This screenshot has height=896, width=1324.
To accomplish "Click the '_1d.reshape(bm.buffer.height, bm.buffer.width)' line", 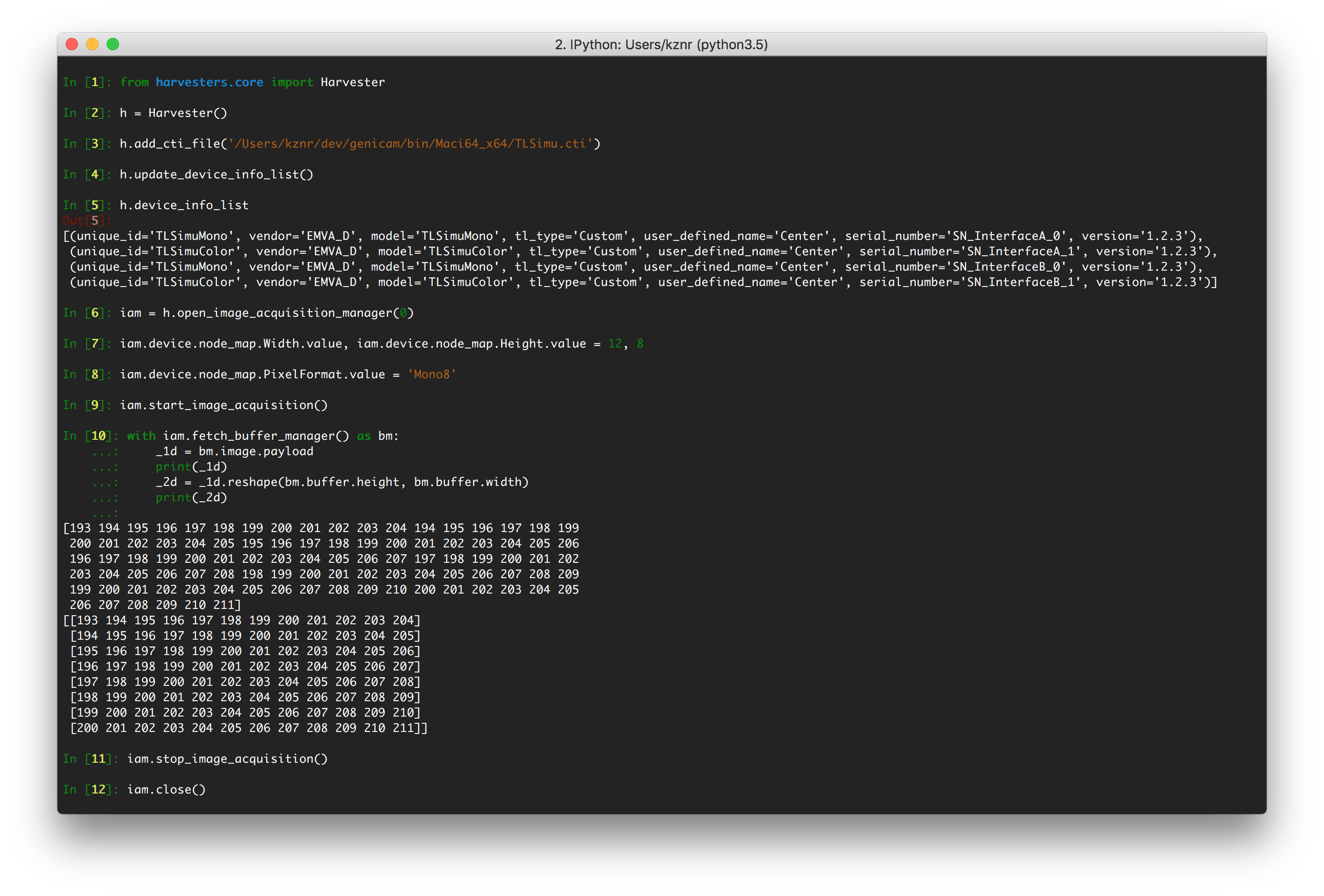I will (x=342, y=482).
